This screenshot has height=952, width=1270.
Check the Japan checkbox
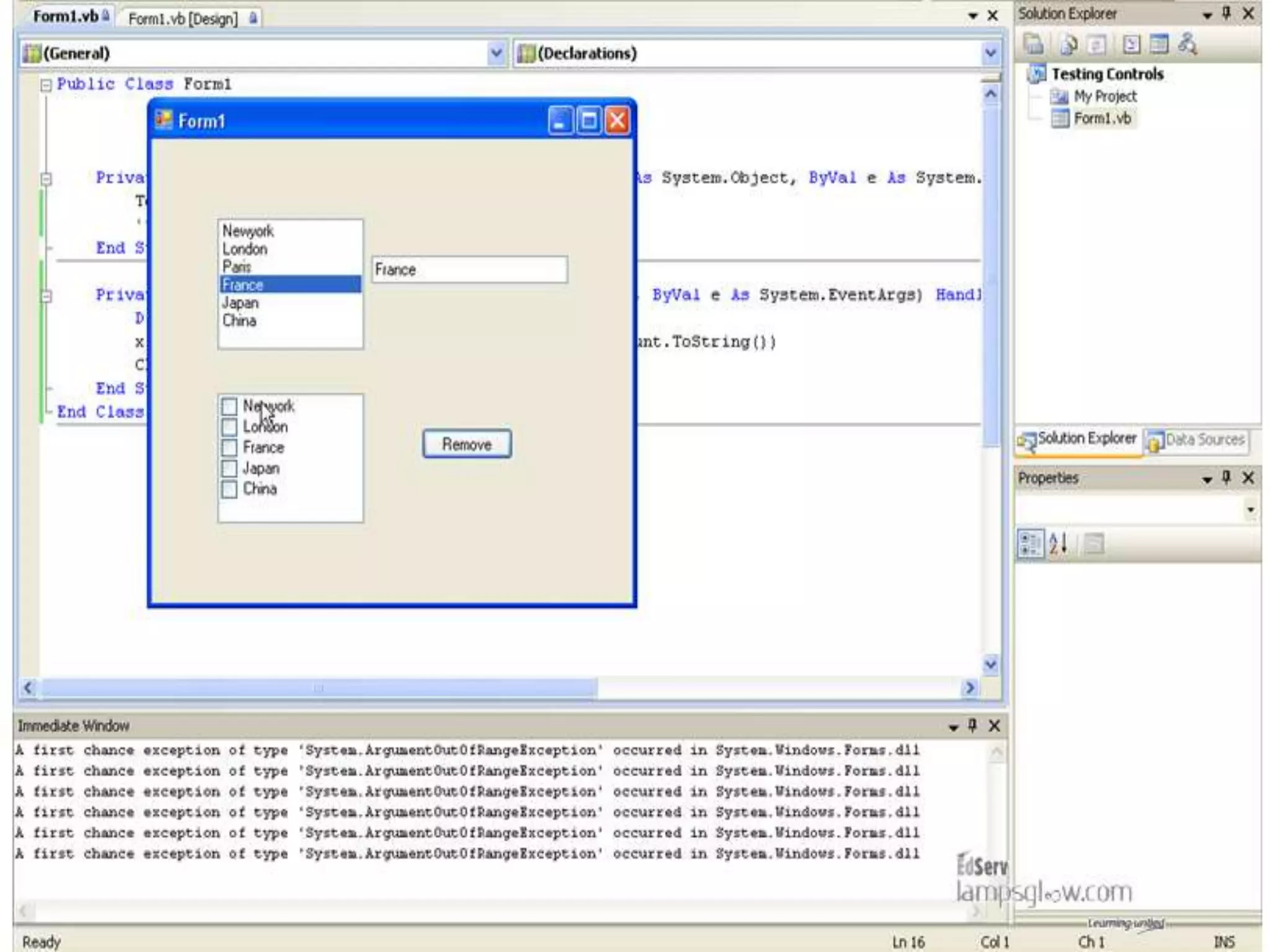[229, 468]
